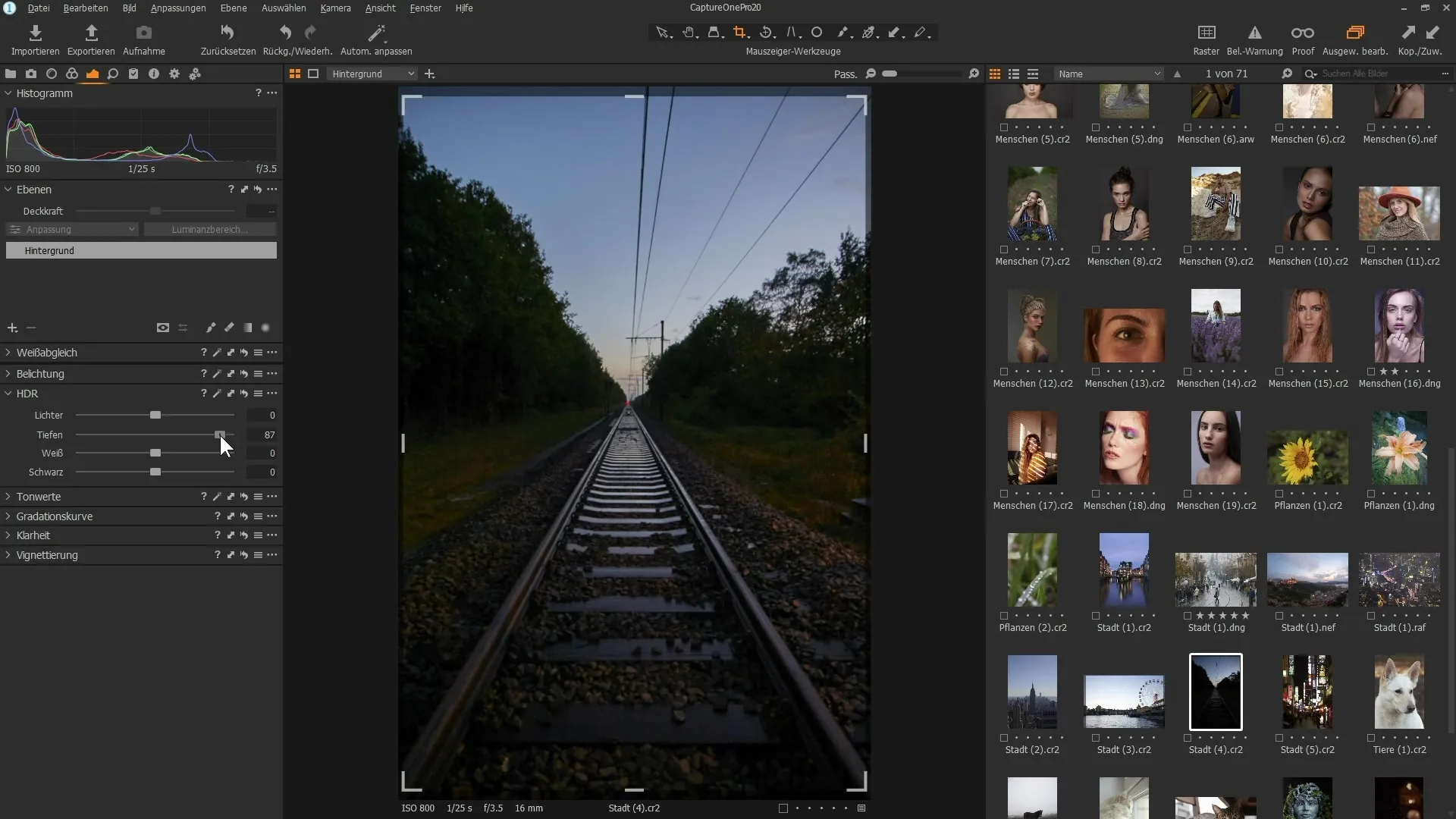Select the loupe cursor tool
Image resolution: width=1456 pixels, height=819 pixels.
click(x=714, y=33)
